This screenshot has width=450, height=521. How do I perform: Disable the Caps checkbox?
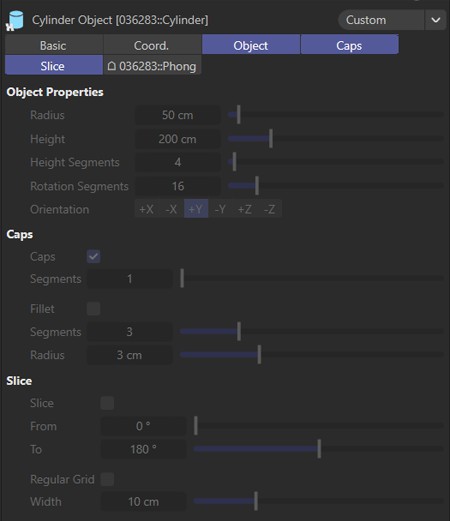[93, 256]
